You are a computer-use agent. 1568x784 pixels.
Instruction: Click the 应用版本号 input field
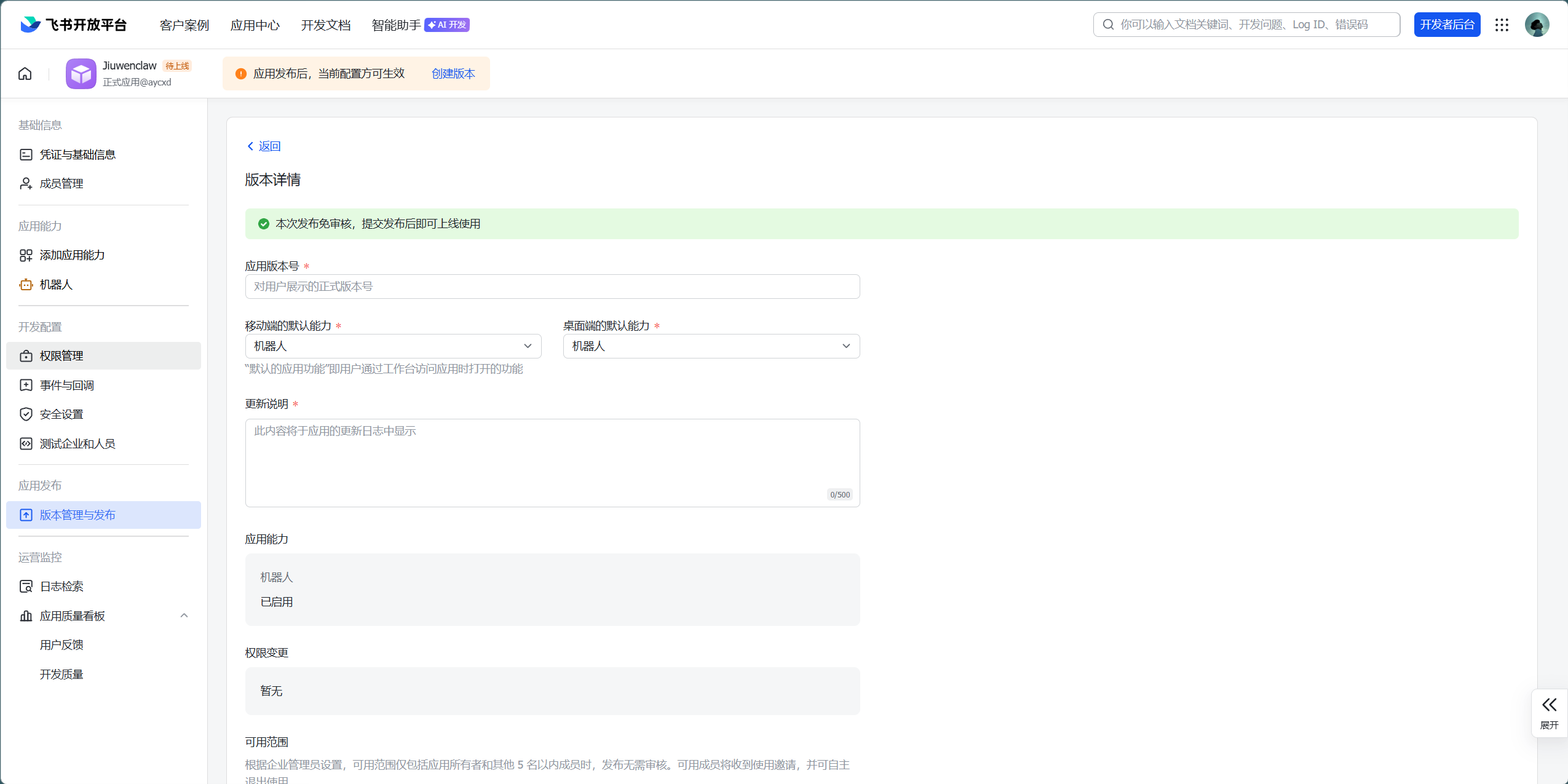[552, 287]
